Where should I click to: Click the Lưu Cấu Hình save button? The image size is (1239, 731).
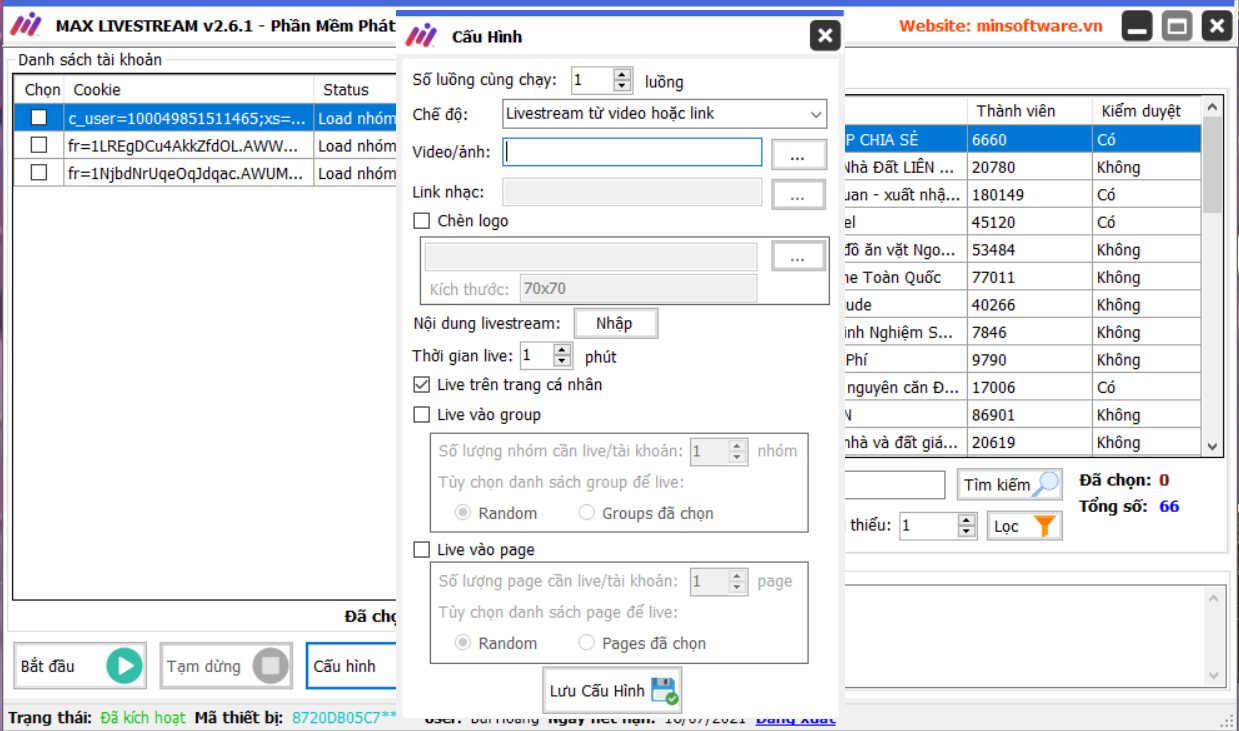pos(612,691)
